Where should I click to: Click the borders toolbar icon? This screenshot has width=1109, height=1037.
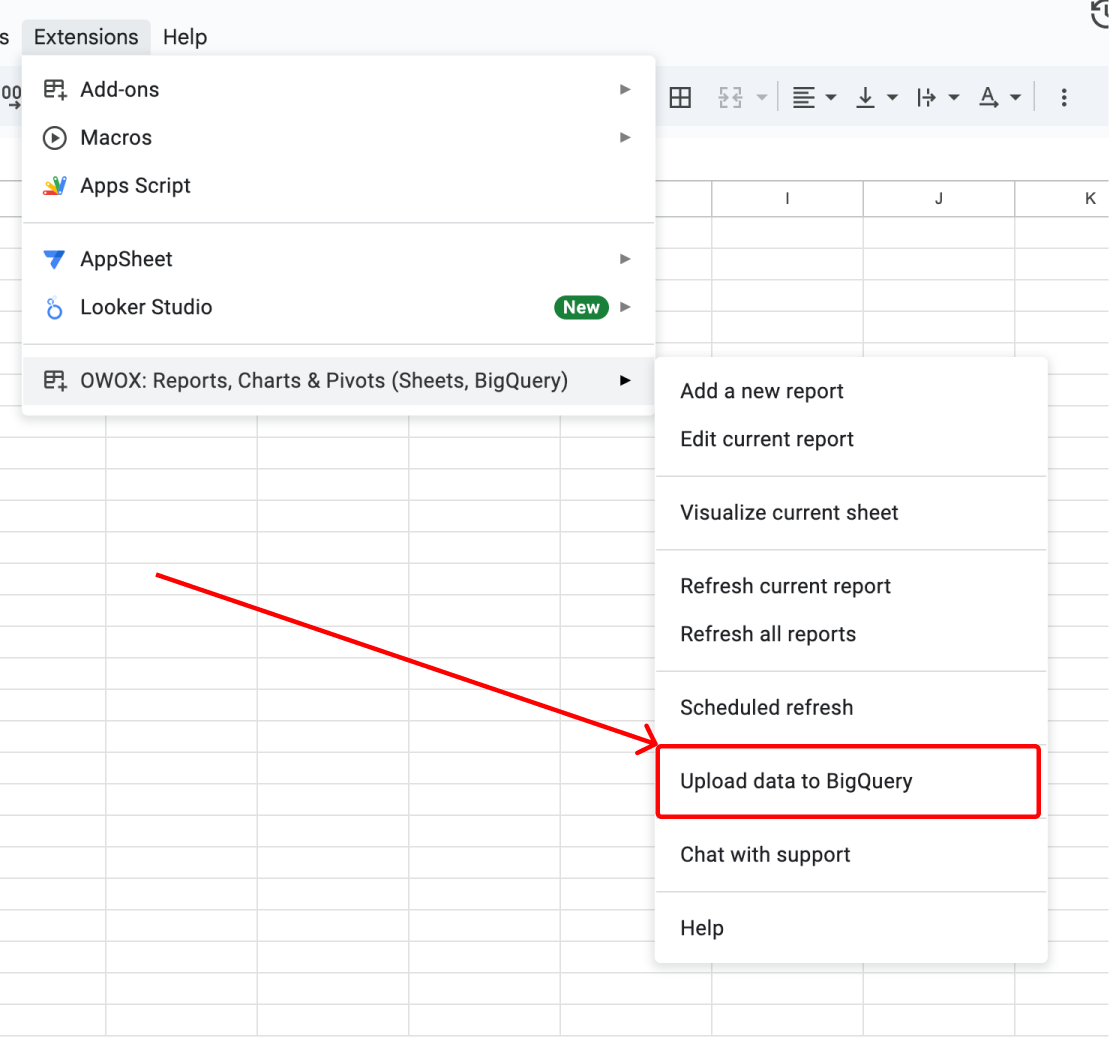click(x=680, y=97)
